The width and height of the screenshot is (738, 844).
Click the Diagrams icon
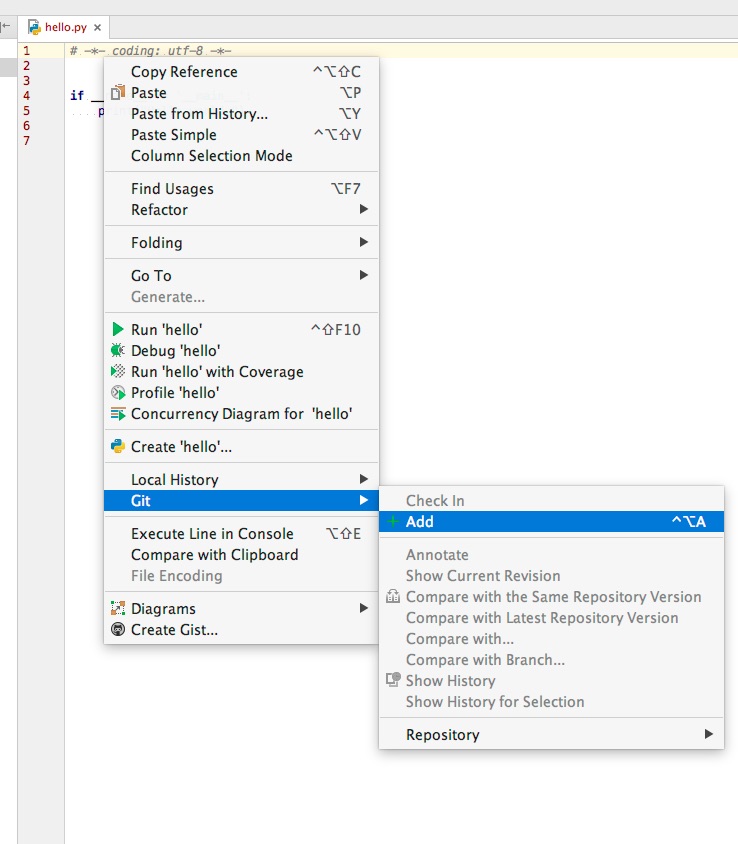[118, 608]
